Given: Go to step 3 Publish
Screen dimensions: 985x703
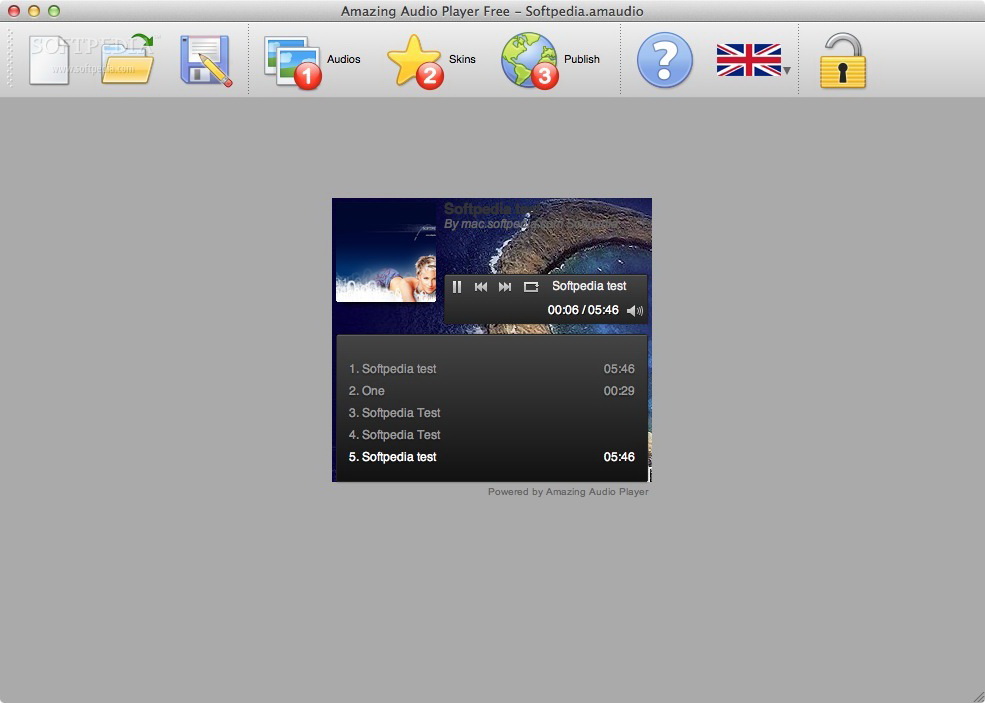Looking at the screenshot, I should pyautogui.click(x=550, y=60).
